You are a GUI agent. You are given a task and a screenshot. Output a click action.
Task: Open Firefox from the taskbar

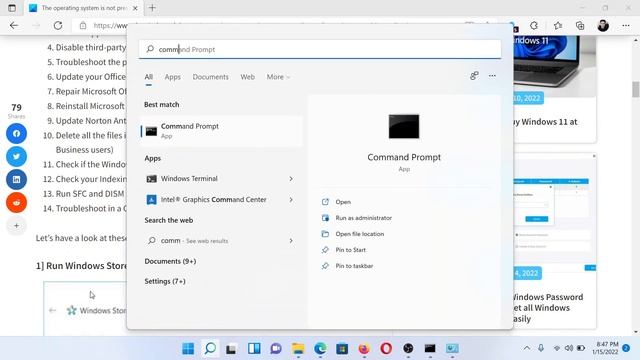pyautogui.click(x=364, y=349)
